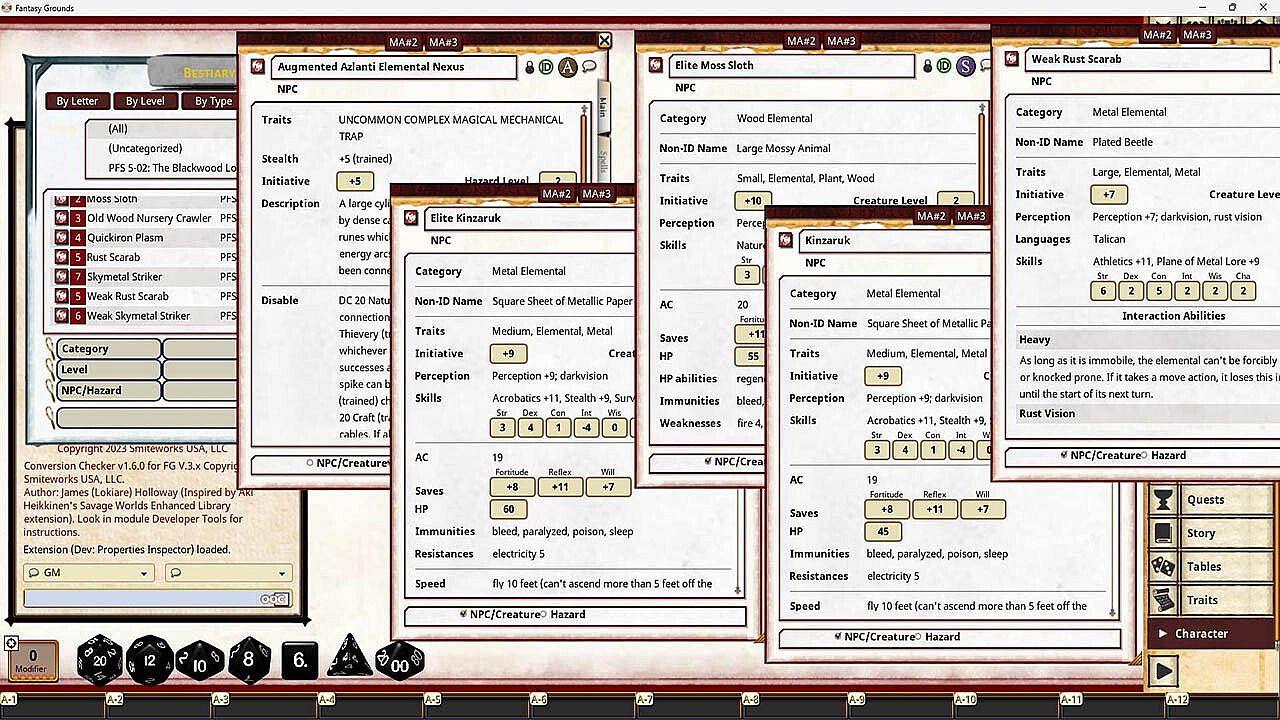The height and width of the screenshot is (720, 1280).
Task: Open the Category filter dropdown in Bestiary
Action: tap(200, 349)
